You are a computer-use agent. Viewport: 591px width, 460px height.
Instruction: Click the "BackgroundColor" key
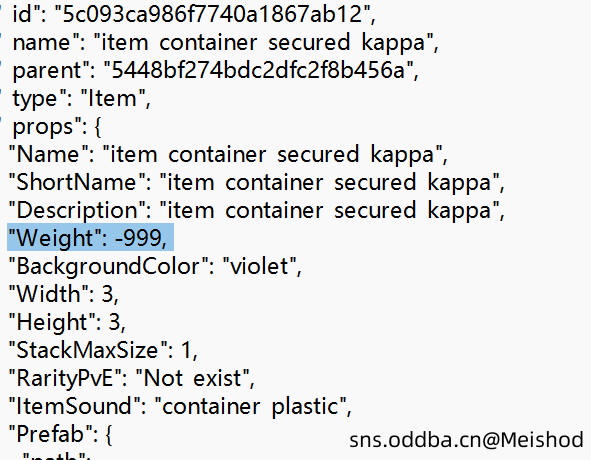tap(109, 266)
